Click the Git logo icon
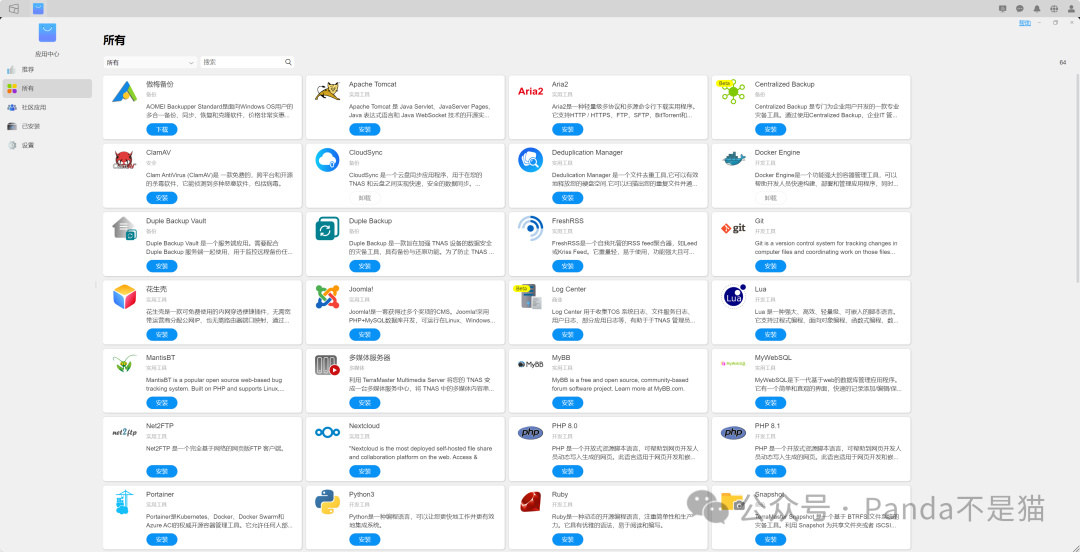The width and height of the screenshot is (1080, 552). [733, 228]
